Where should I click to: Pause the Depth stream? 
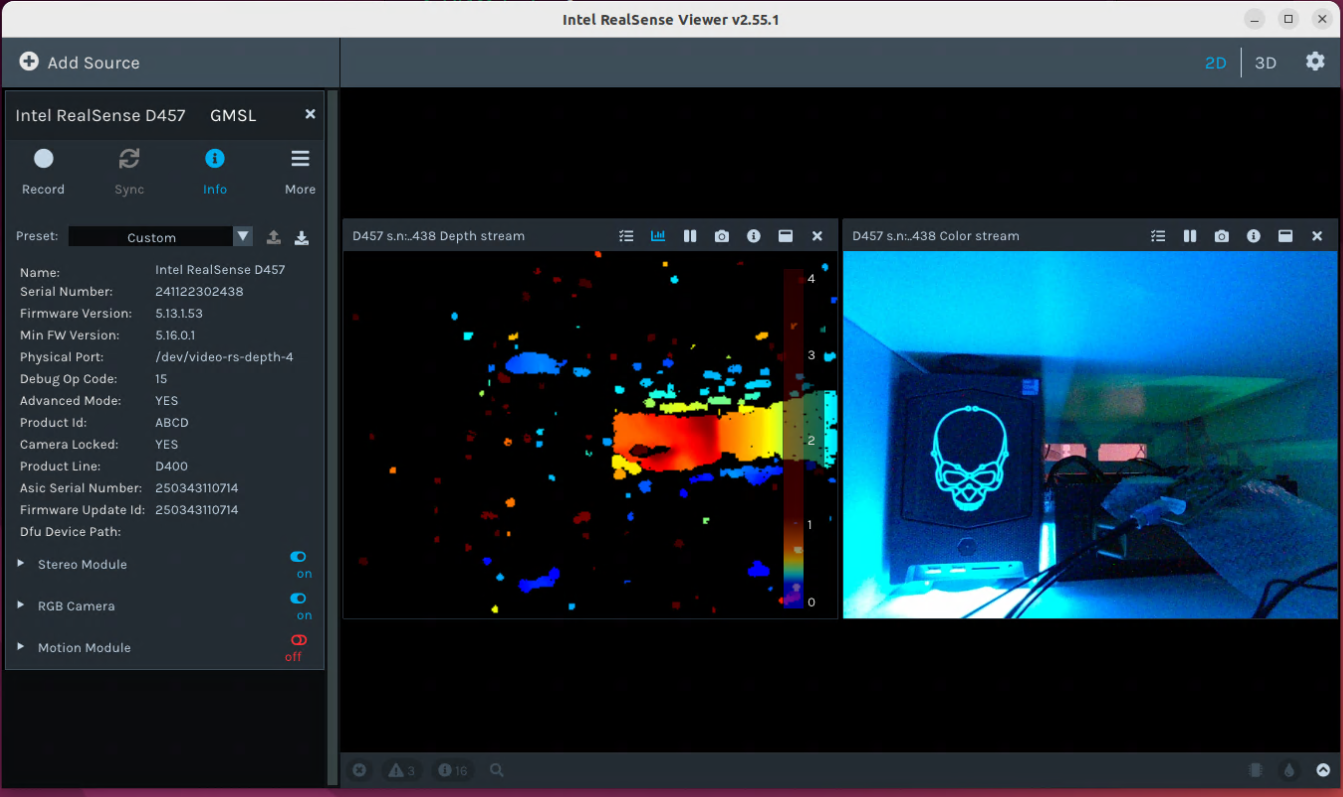(690, 236)
